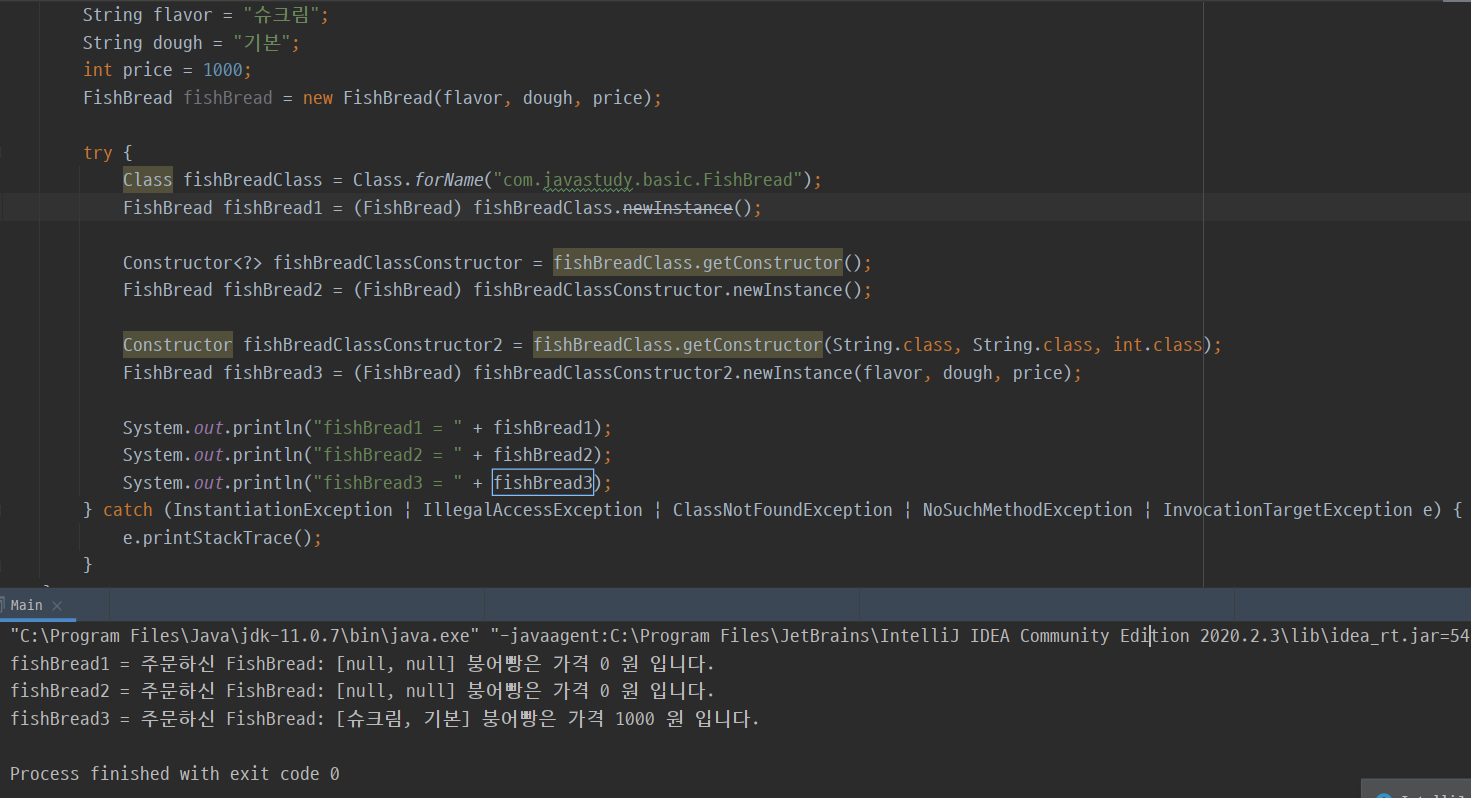Screen dimensions: 1471x798
Task: Click the blue IntelliJ notification icon
Action: (x=1384, y=796)
